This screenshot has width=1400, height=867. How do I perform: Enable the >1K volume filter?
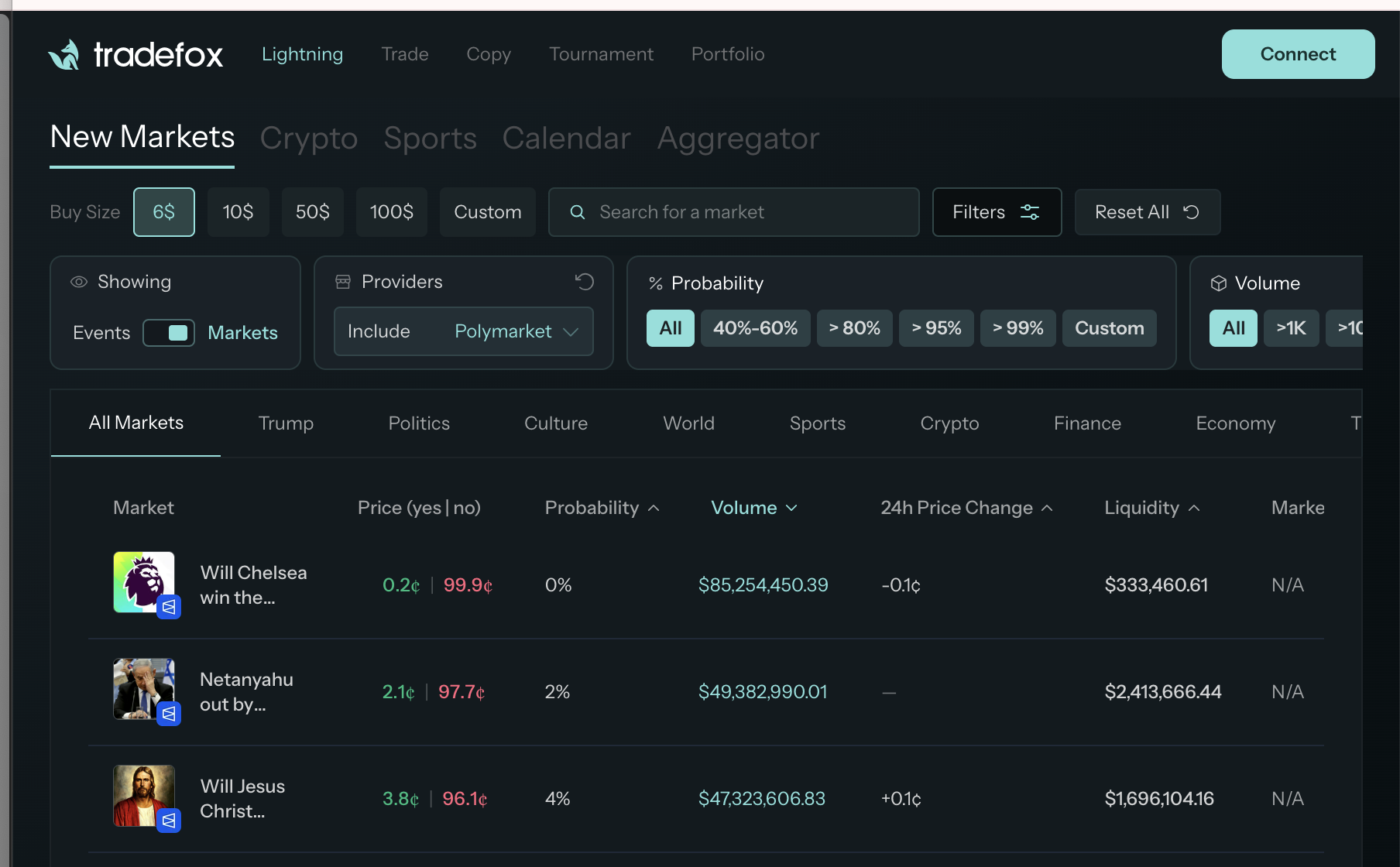(1291, 327)
